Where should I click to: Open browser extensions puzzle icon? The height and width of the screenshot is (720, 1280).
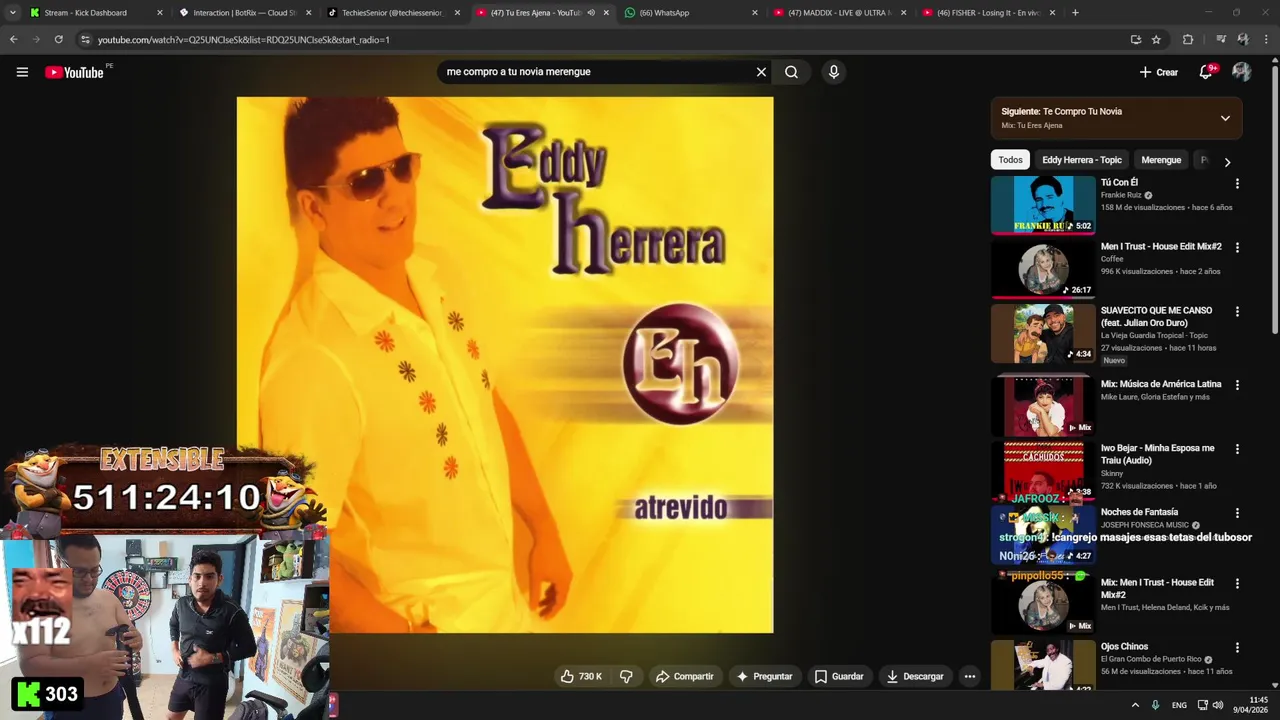coord(1188,40)
